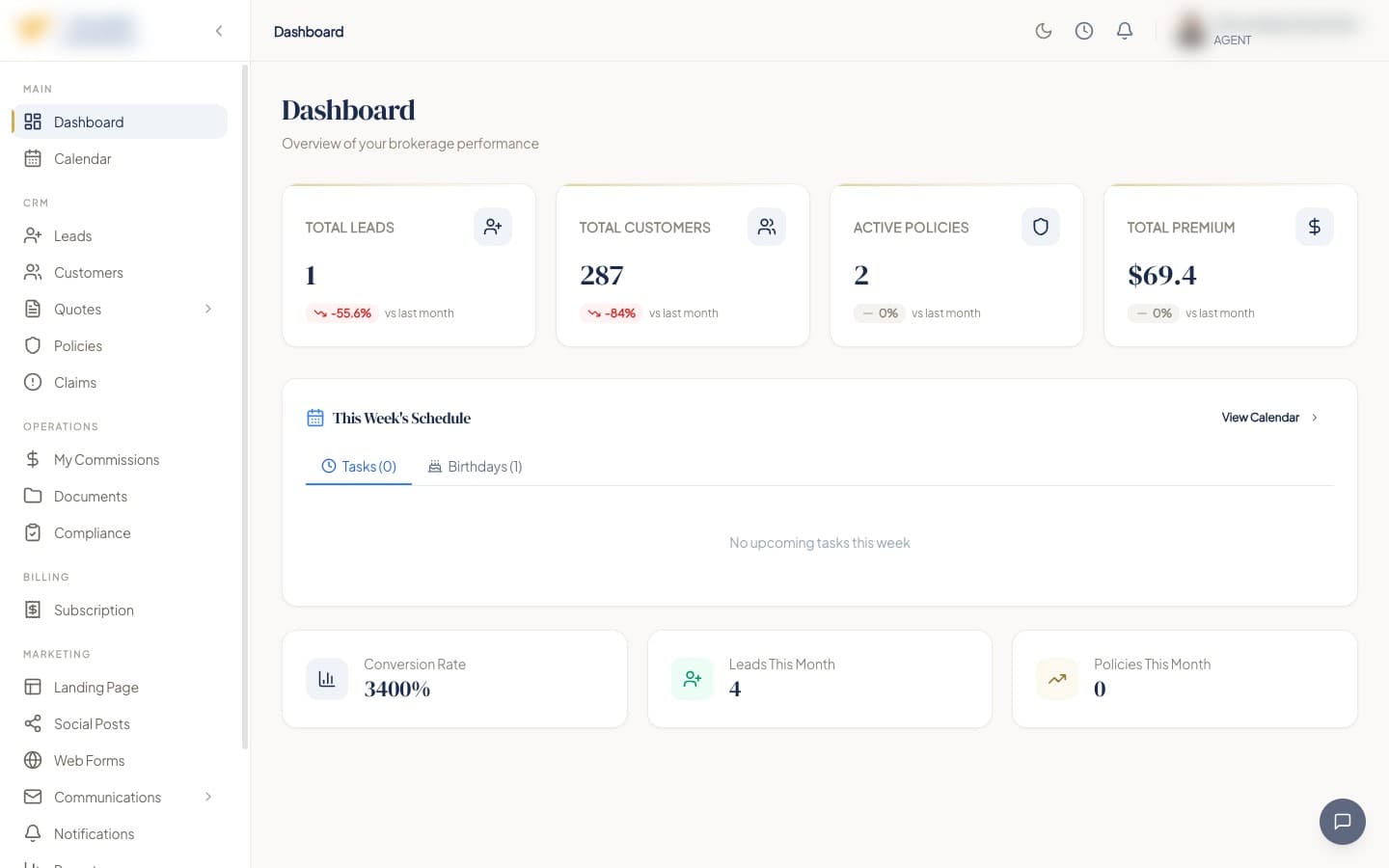The height and width of the screenshot is (868, 1389).
Task: Click the Quotes item in sidebar
Action: [x=121, y=309]
